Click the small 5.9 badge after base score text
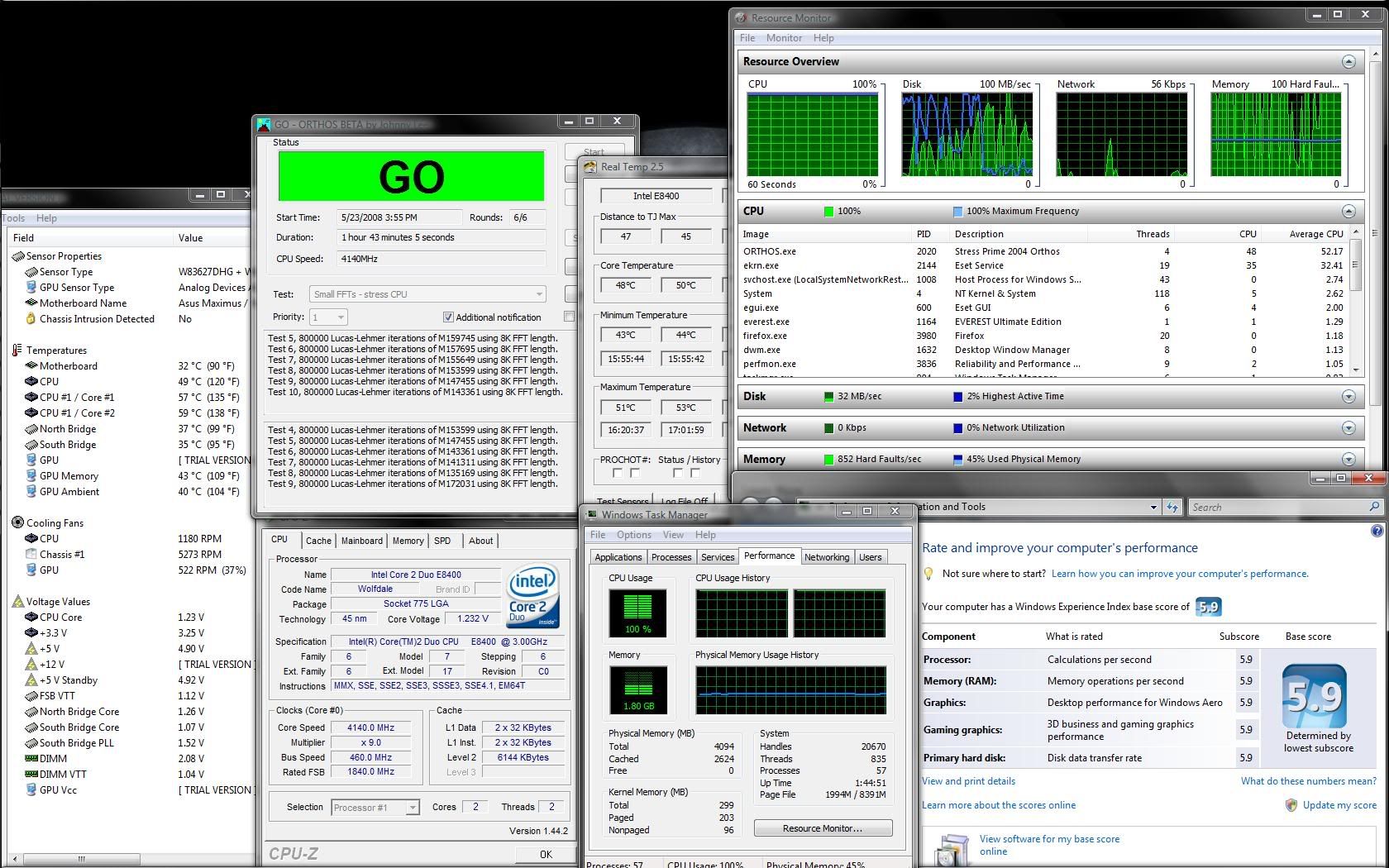The height and width of the screenshot is (868, 1389). click(1208, 607)
